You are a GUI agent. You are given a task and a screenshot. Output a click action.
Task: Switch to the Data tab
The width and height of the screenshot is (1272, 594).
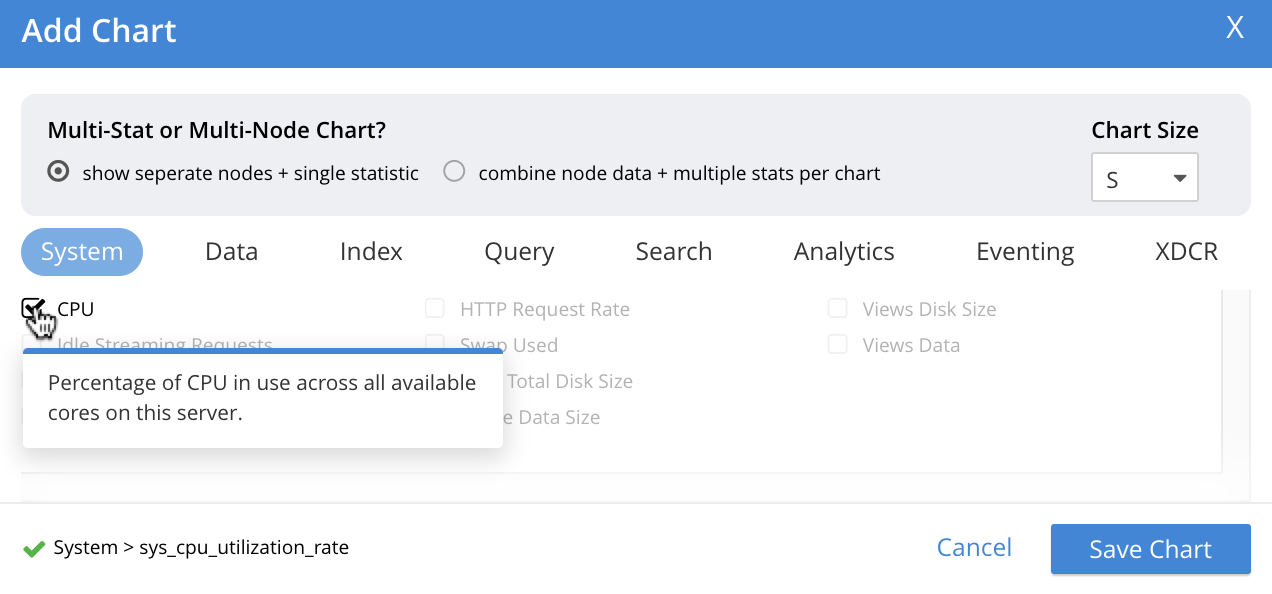(x=231, y=251)
